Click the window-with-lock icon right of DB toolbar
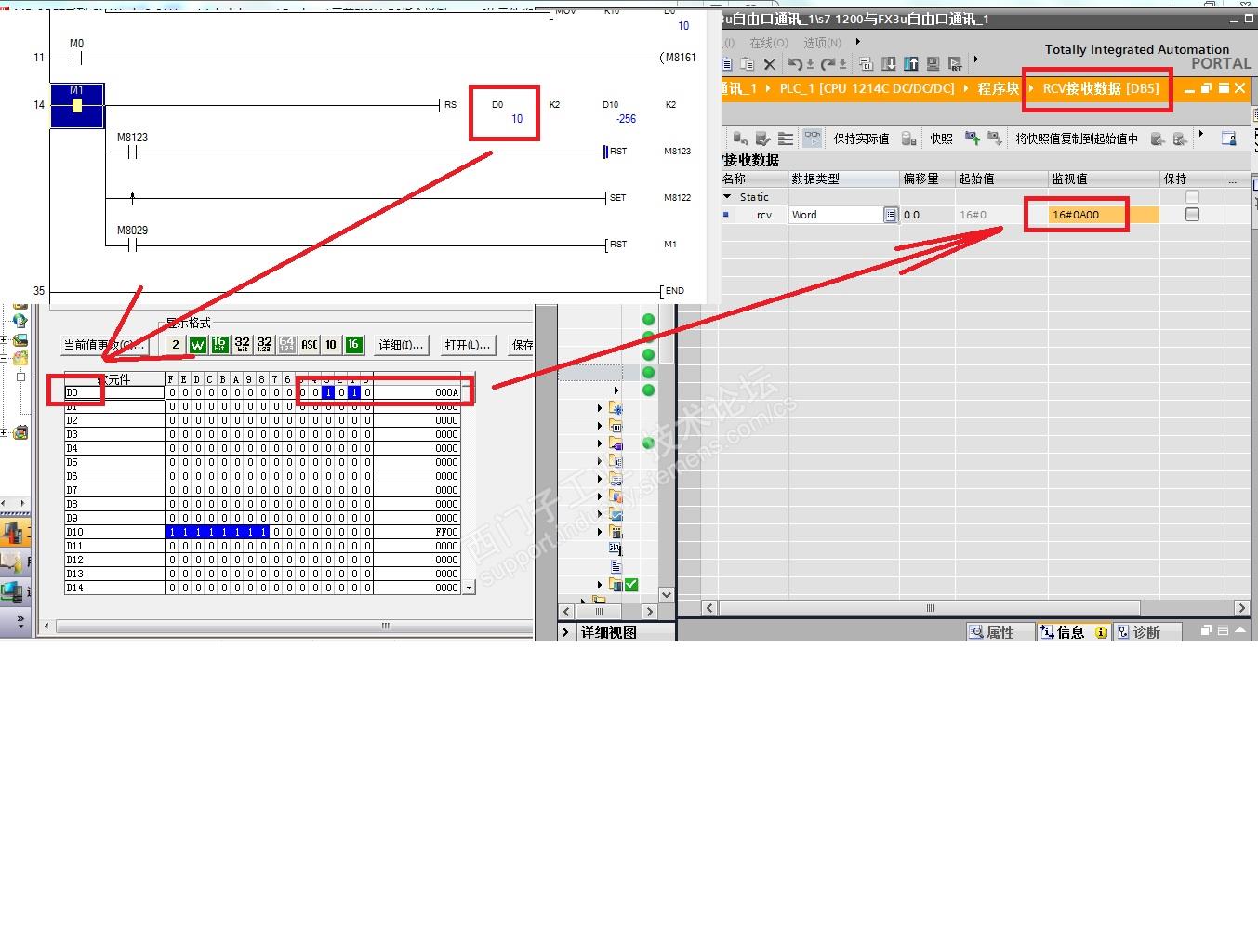Viewport: 1258px width, 952px height. pyautogui.click(x=1228, y=139)
